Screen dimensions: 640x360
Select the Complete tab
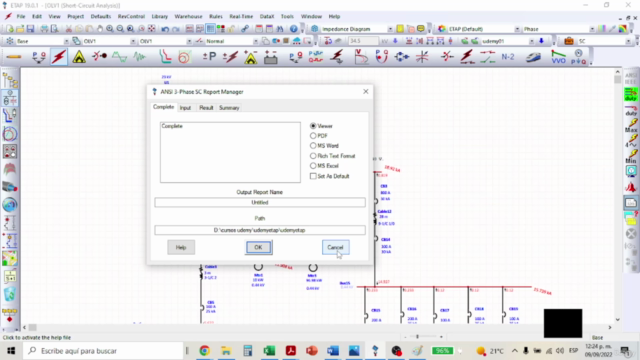pos(163,107)
